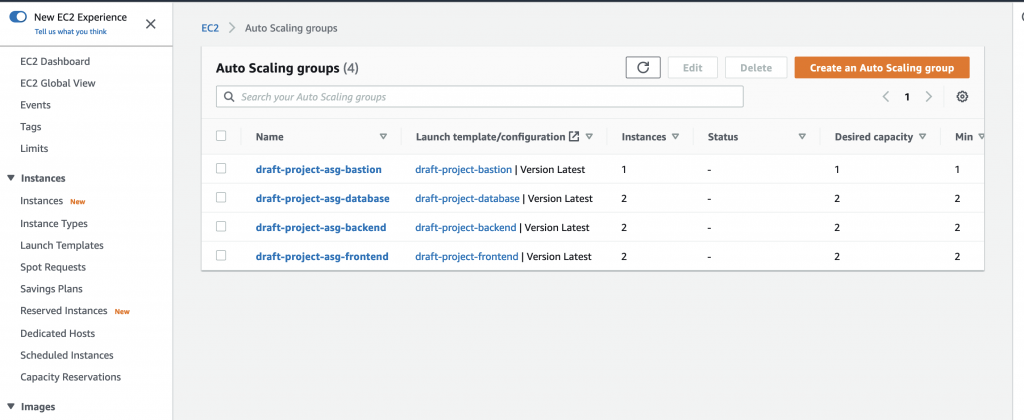Click Tell us what you think link

pos(71,31)
